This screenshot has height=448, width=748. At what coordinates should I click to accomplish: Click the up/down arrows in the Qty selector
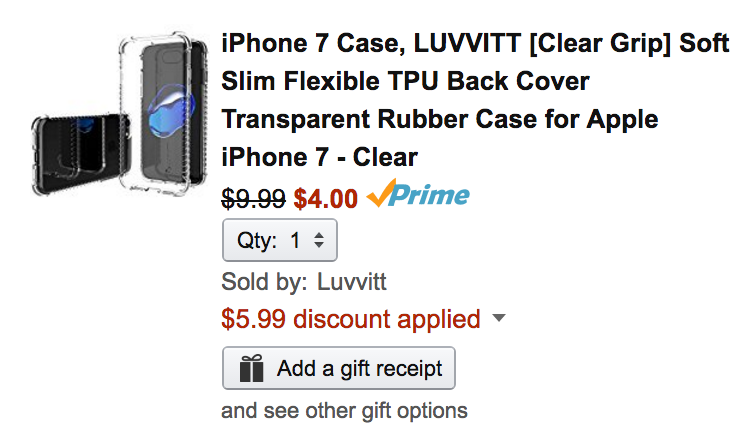pyautogui.click(x=318, y=241)
